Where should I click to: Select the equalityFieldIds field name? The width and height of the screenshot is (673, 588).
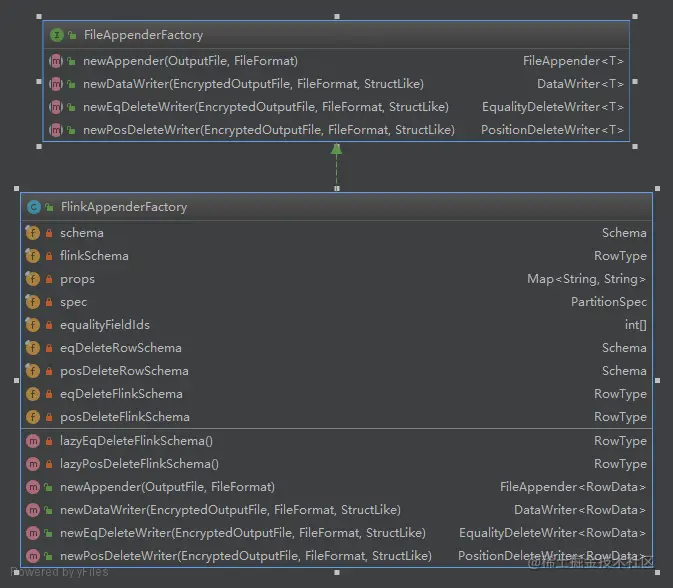coord(105,325)
